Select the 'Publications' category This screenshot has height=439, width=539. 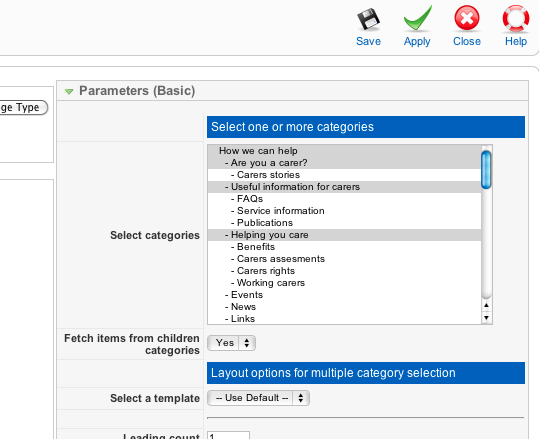pos(344,223)
